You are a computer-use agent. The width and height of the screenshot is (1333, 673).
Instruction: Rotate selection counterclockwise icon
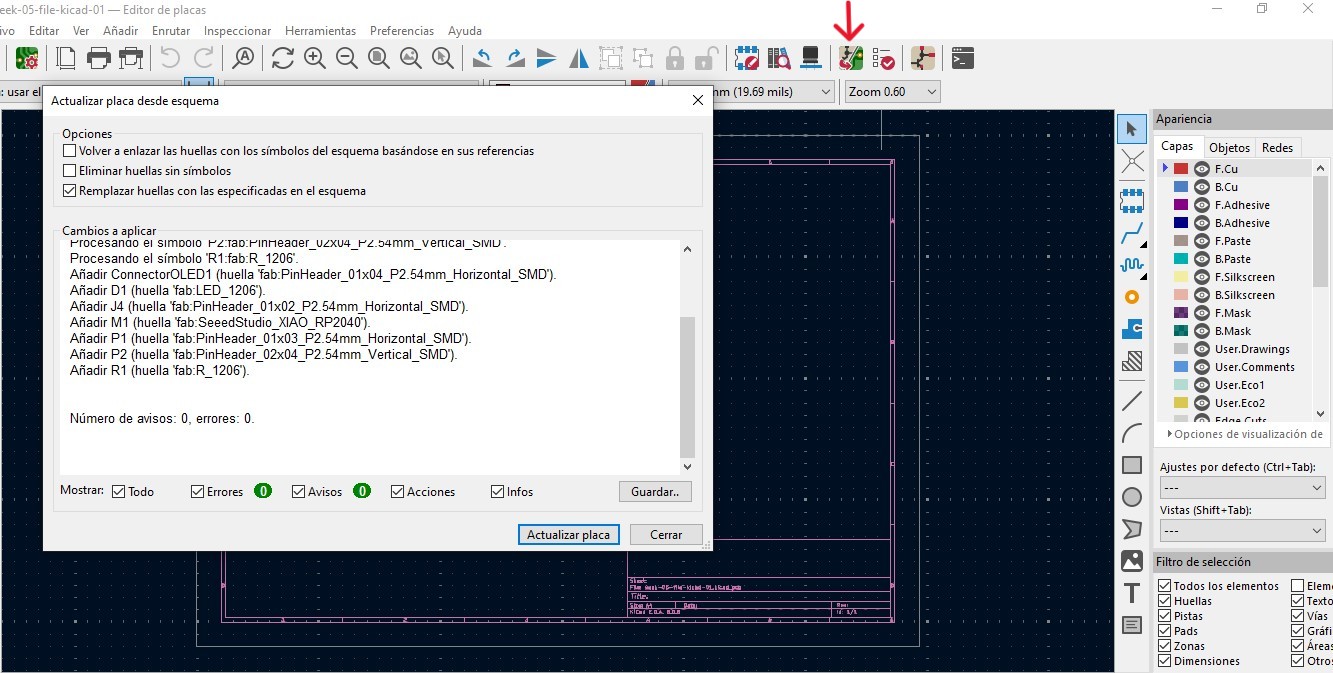(x=483, y=58)
